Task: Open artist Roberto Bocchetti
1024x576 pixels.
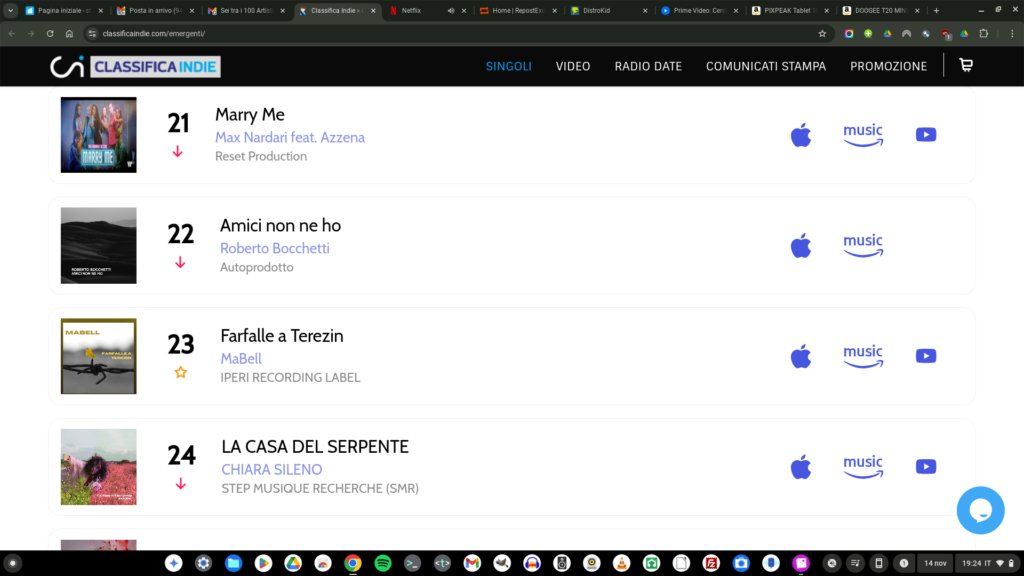Action: (274, 248)
